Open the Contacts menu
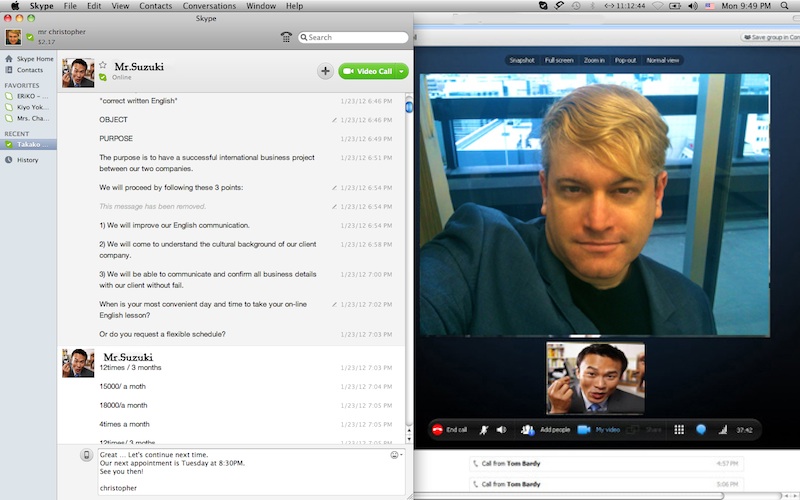 coord(156,6)
